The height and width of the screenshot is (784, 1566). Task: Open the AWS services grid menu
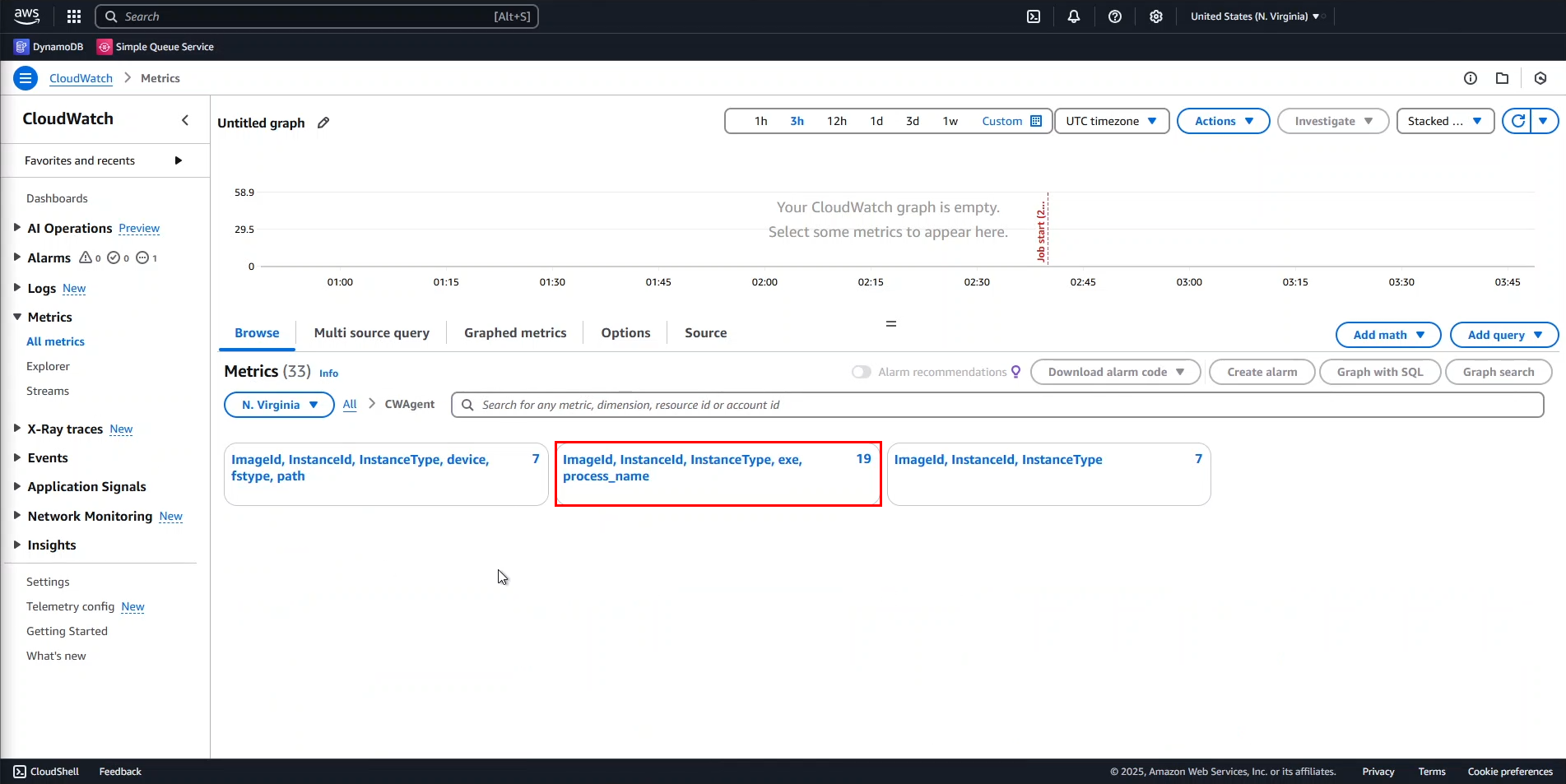(x=73, y=16)
